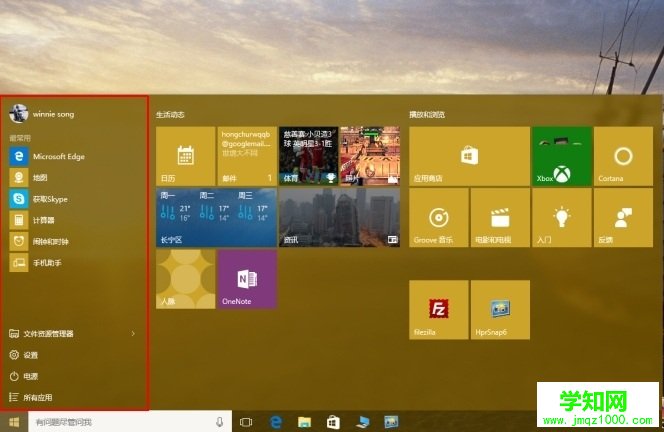
Task: Open Task View from the taskbar
Action: [x=246, y=422]
